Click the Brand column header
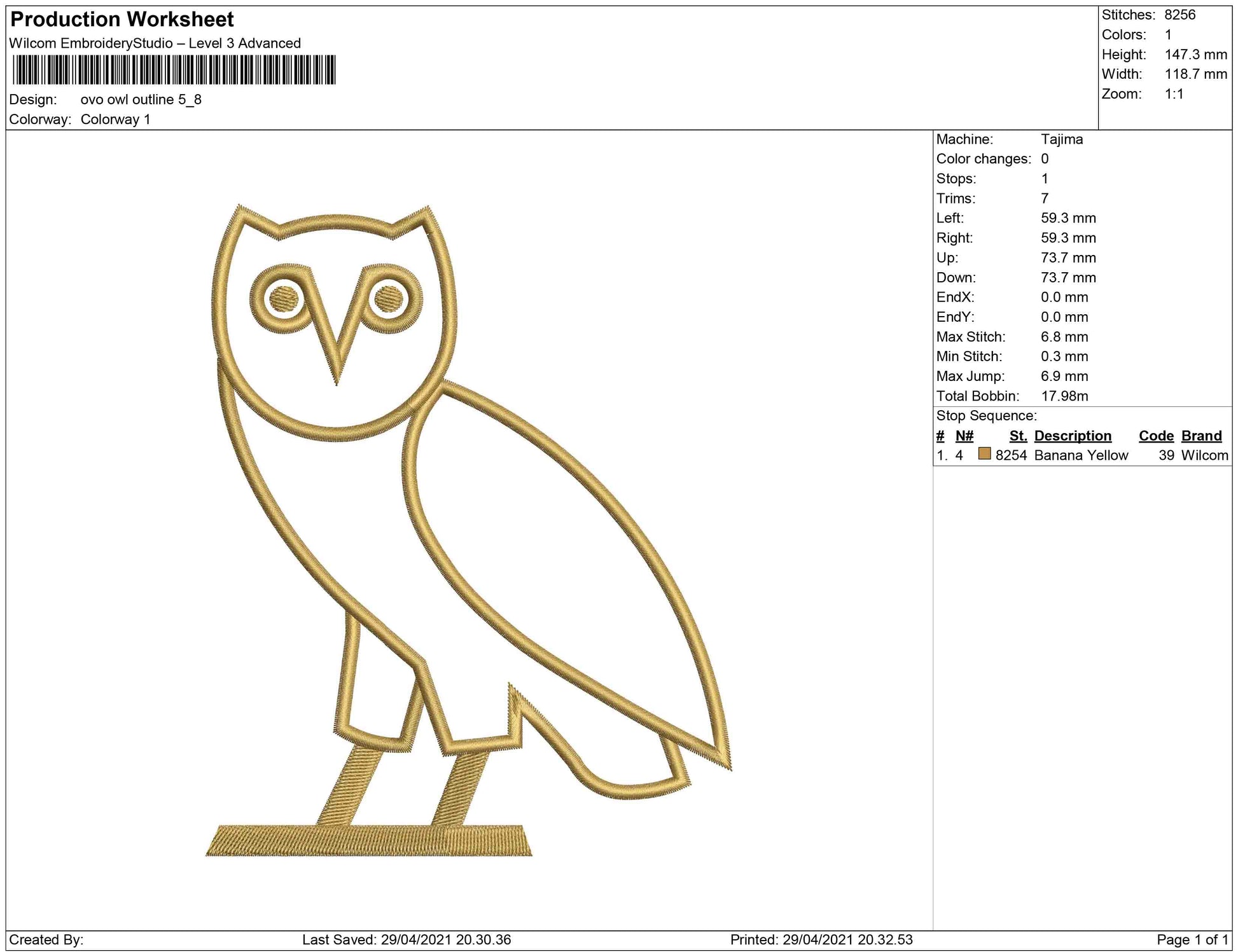 [x=1201, y=436]
